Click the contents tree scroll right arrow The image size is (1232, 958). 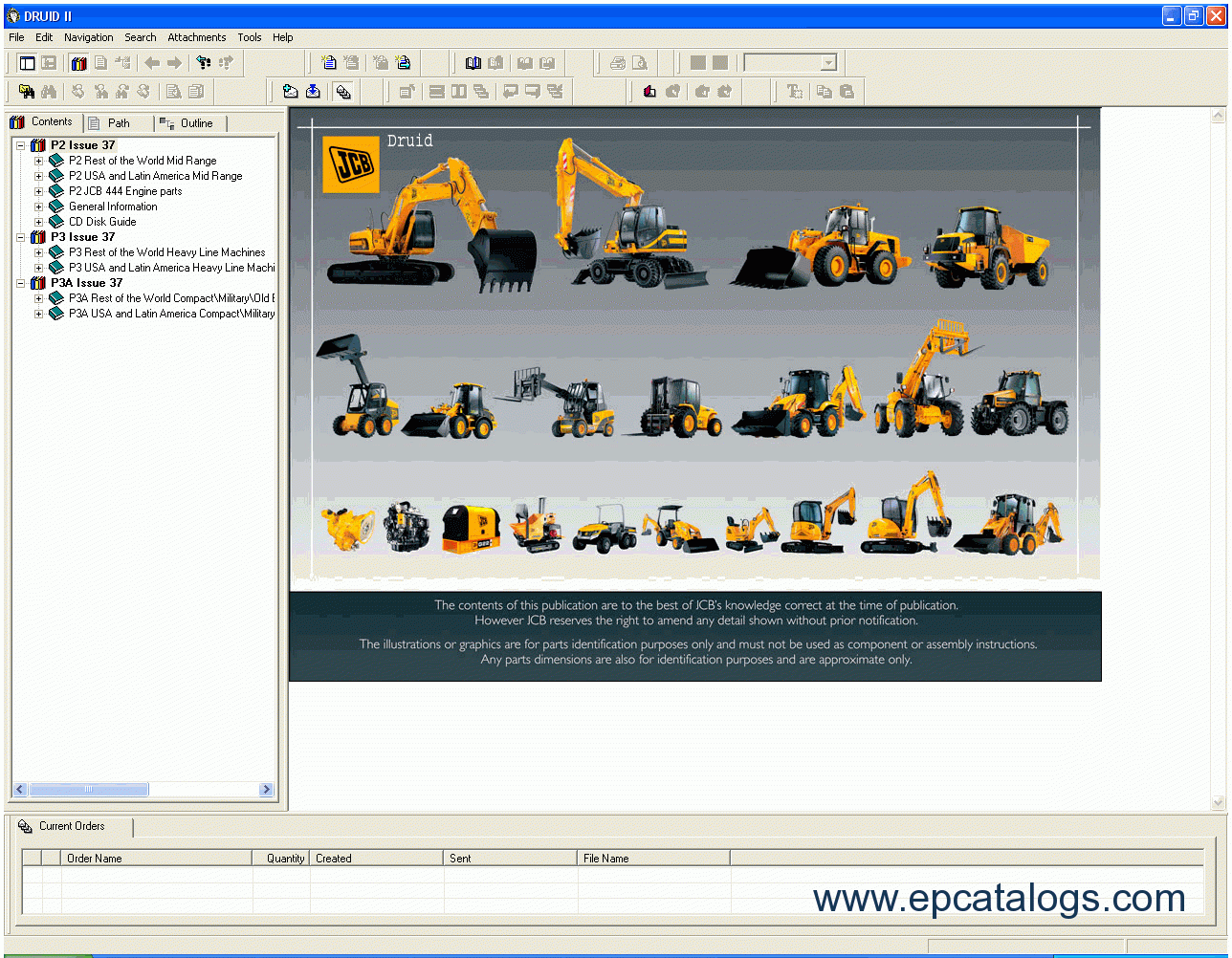tap(267, 790)
